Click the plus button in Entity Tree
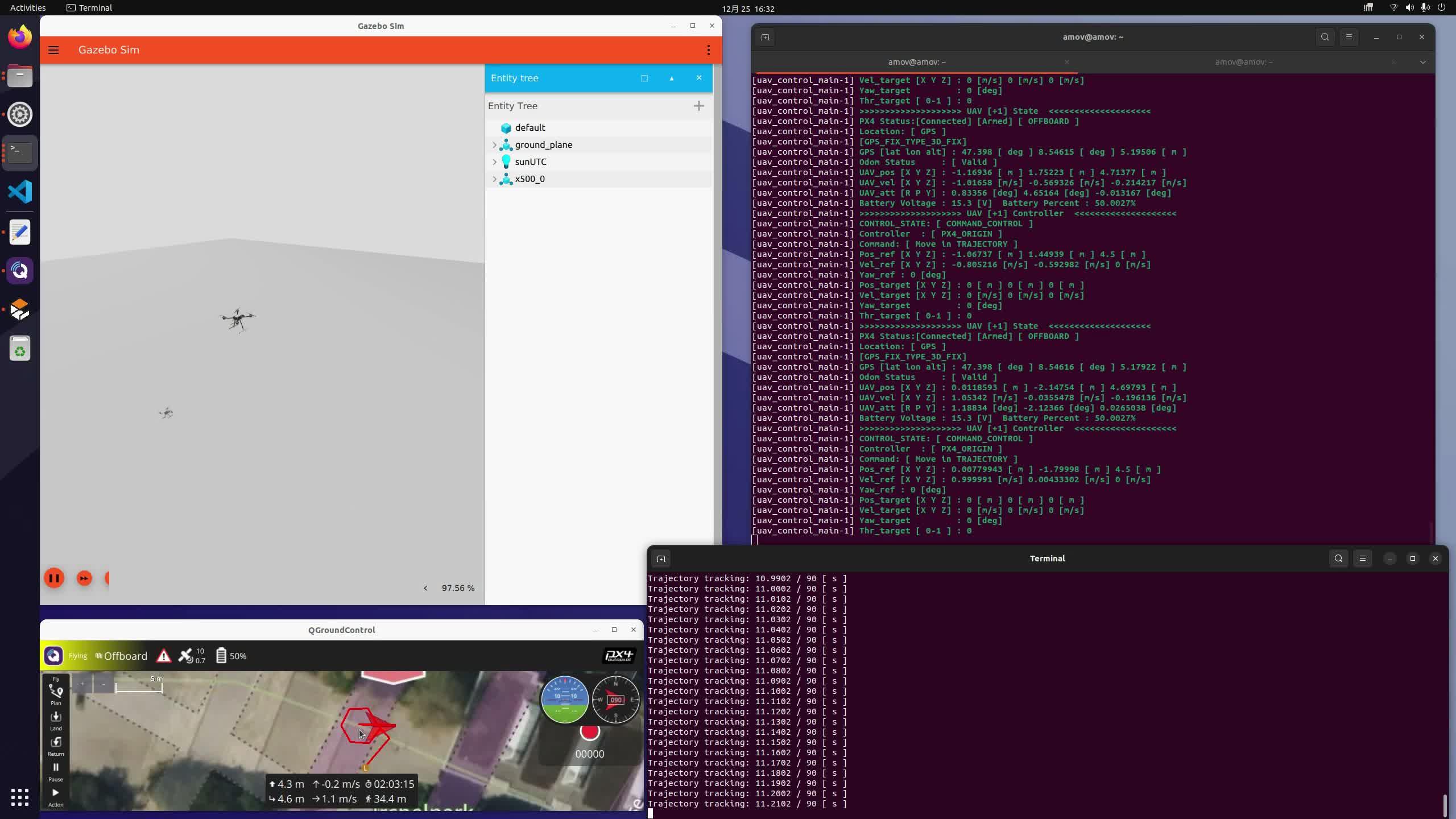Viewport: 1456px width, 819px height. click(x=698, y=106)
